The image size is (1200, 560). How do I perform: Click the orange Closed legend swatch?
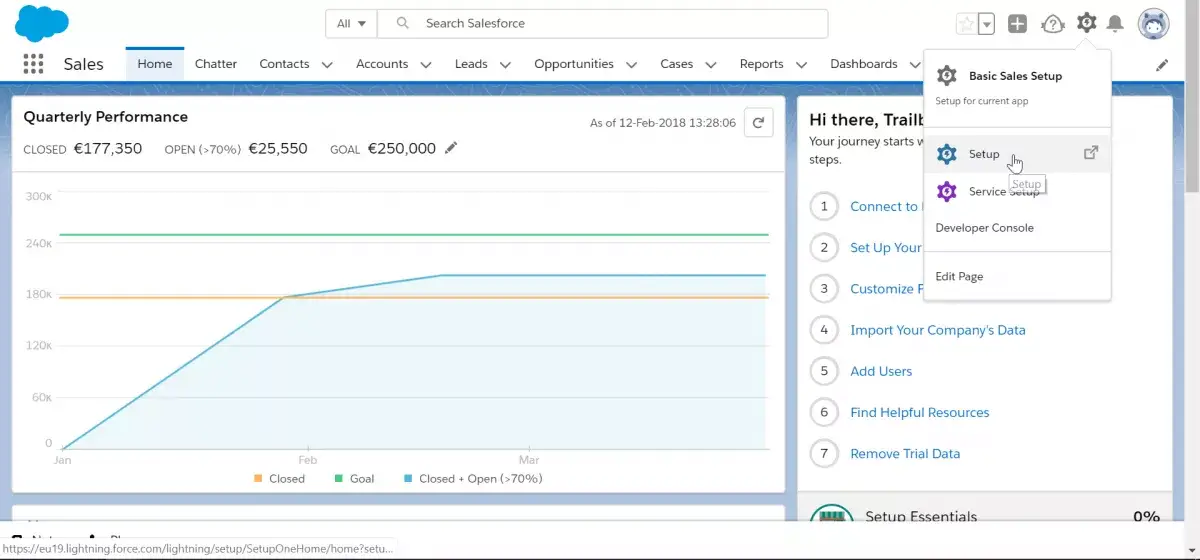258,479
